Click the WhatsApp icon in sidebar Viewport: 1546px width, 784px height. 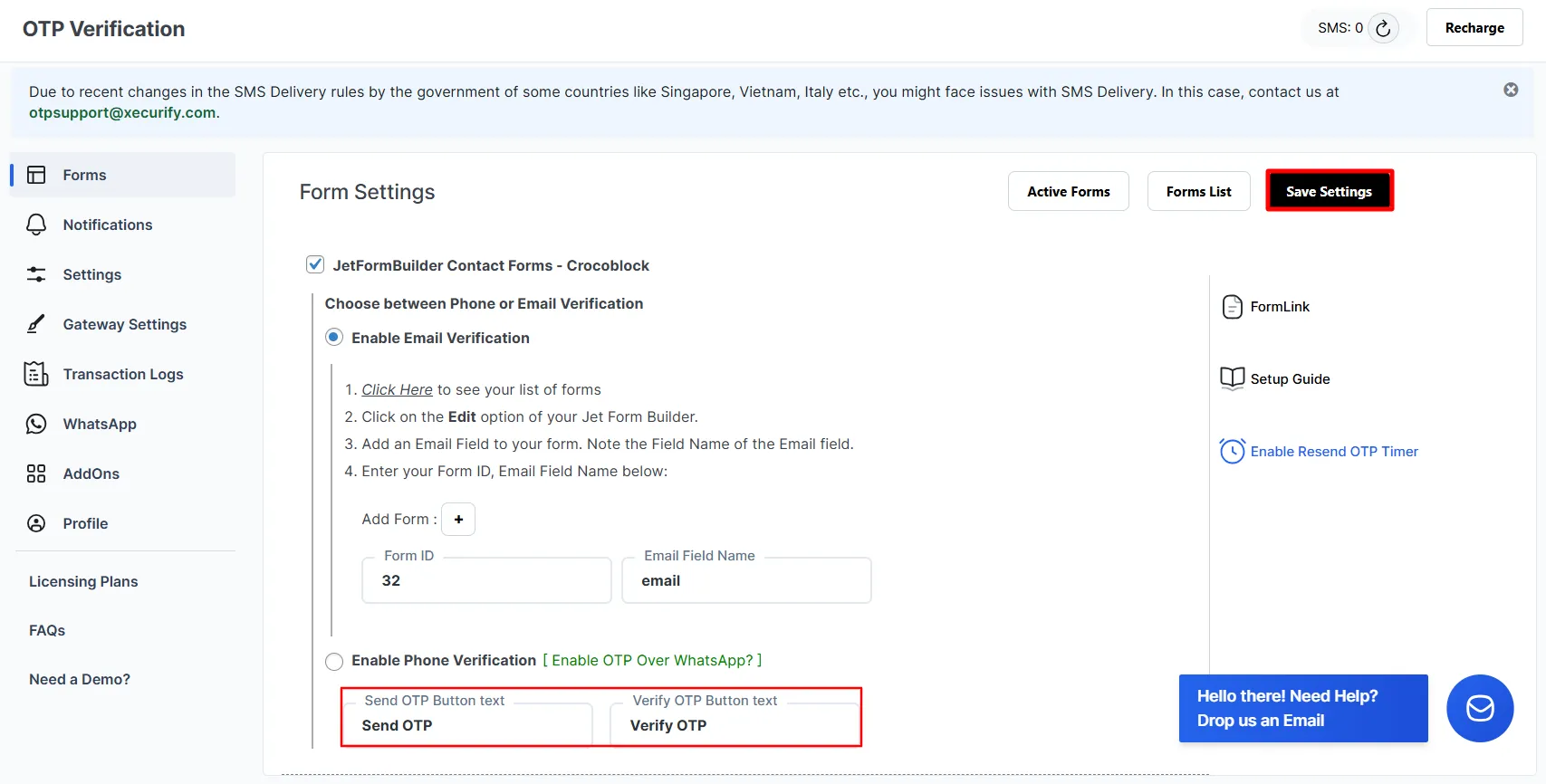tap(36, 424)
